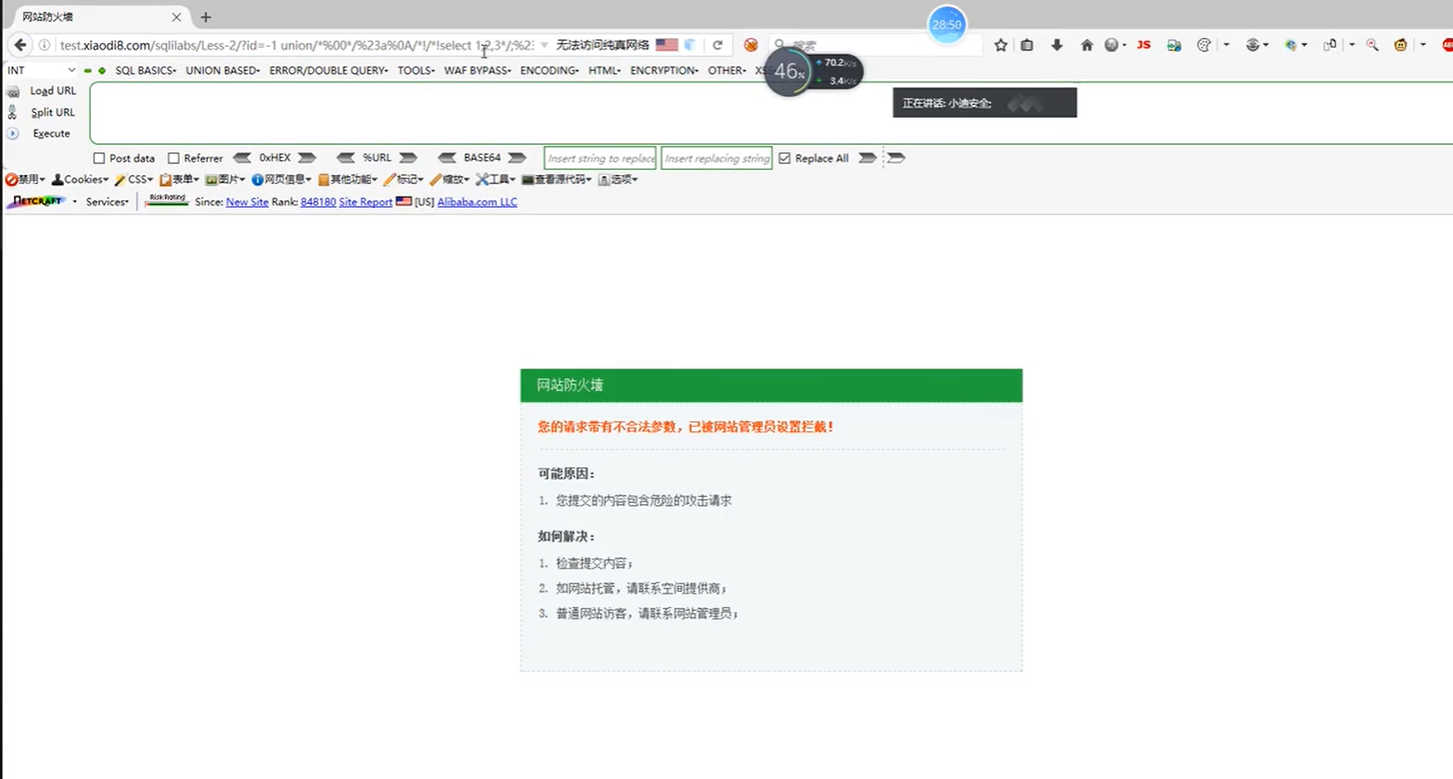The height and width of the screenshot is (779, 1453).
Task: Expand the ERROR/DOUBLE QUERY menu
Action: coord(329,70)
